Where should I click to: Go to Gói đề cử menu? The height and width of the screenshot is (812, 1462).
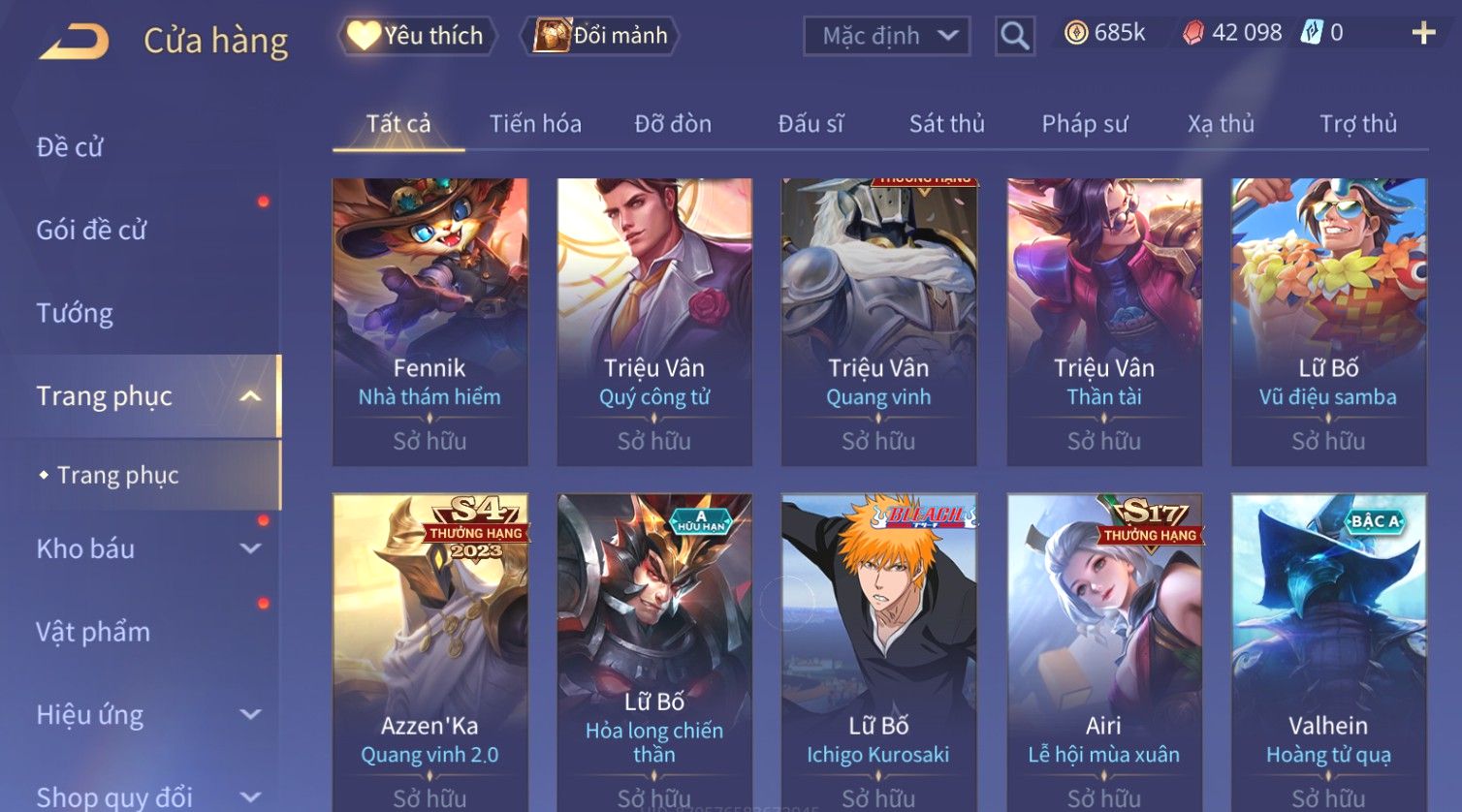pos(91,230)
